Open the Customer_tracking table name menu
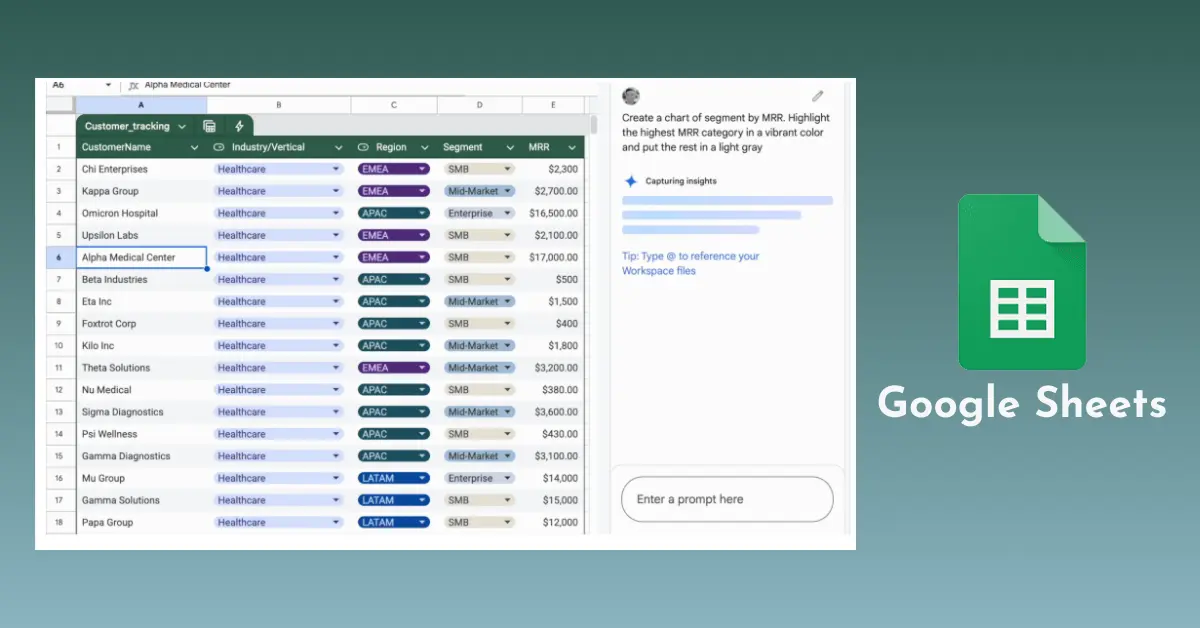 click(x=181, y=126)
